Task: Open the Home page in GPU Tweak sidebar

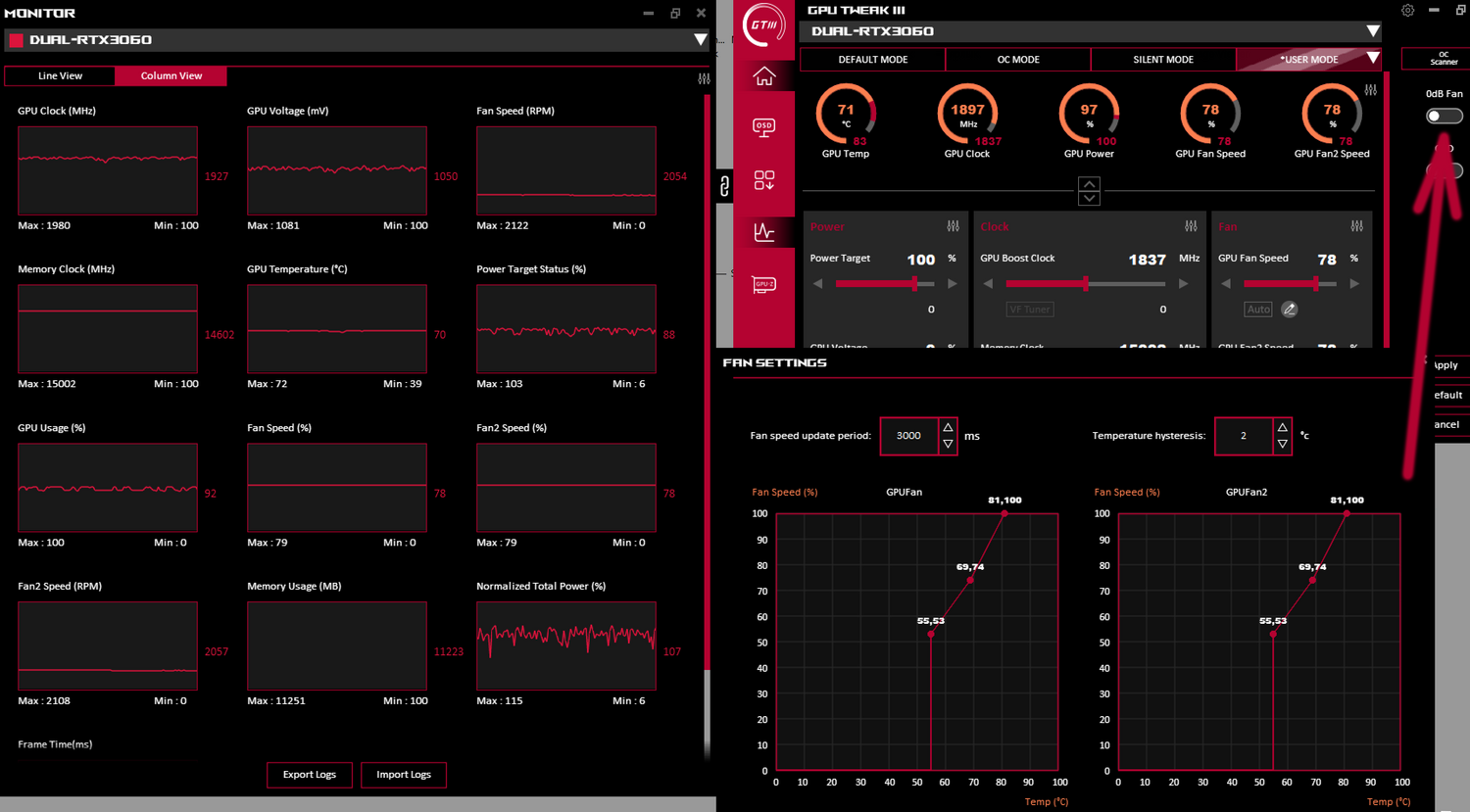Action: [x=764, y=75]
